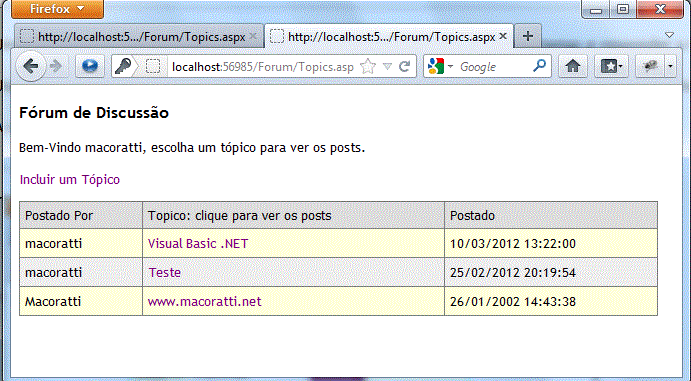Screen dimensions: 691x381
Task: Click Macoratti author in www.macoratti.net row
Action: (53, 302)
